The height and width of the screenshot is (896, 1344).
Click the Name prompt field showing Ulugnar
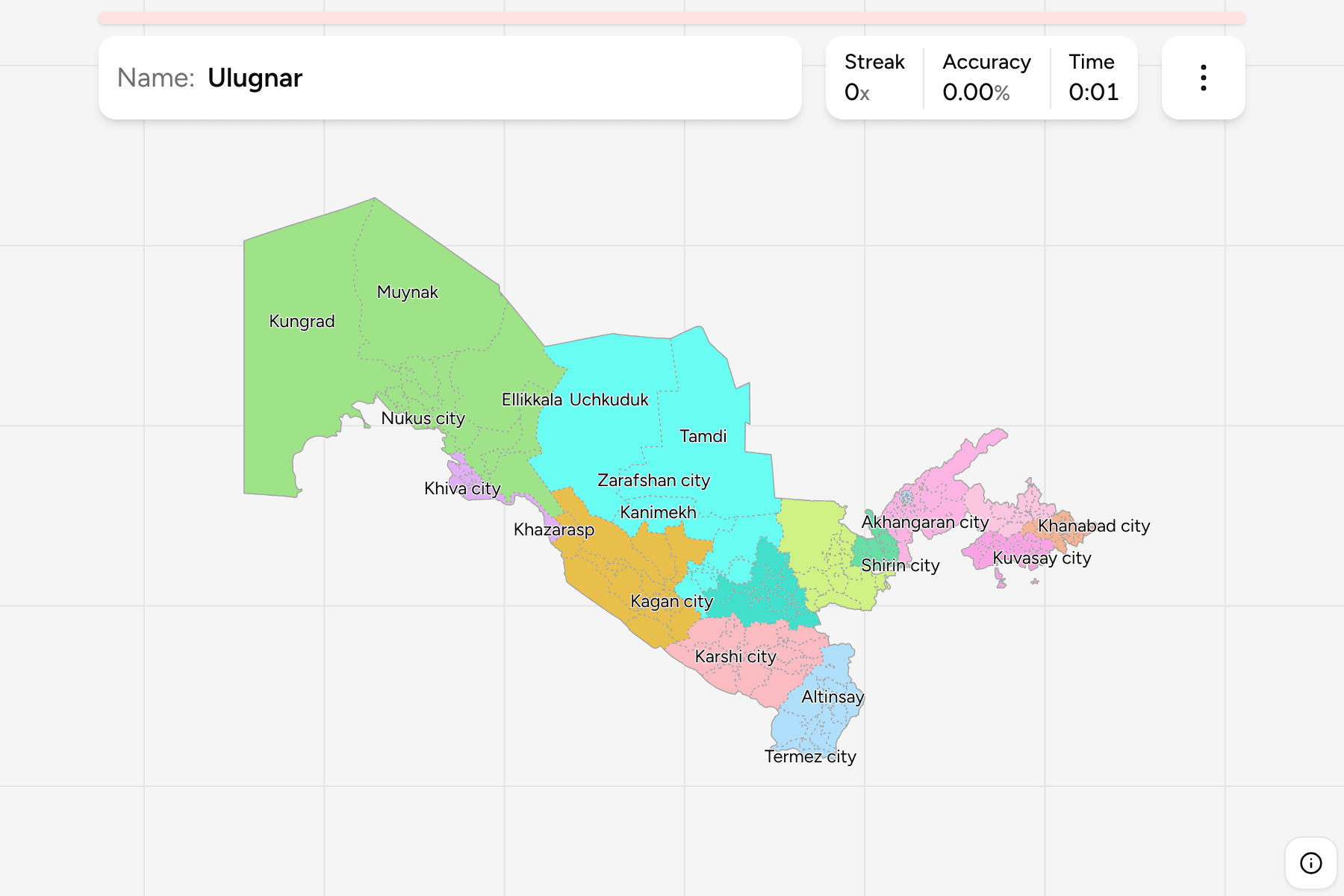[450, 78]
